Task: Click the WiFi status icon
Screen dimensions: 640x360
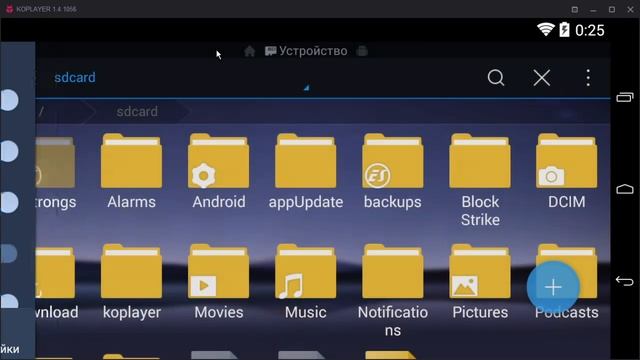Action: tap(545, 30)
